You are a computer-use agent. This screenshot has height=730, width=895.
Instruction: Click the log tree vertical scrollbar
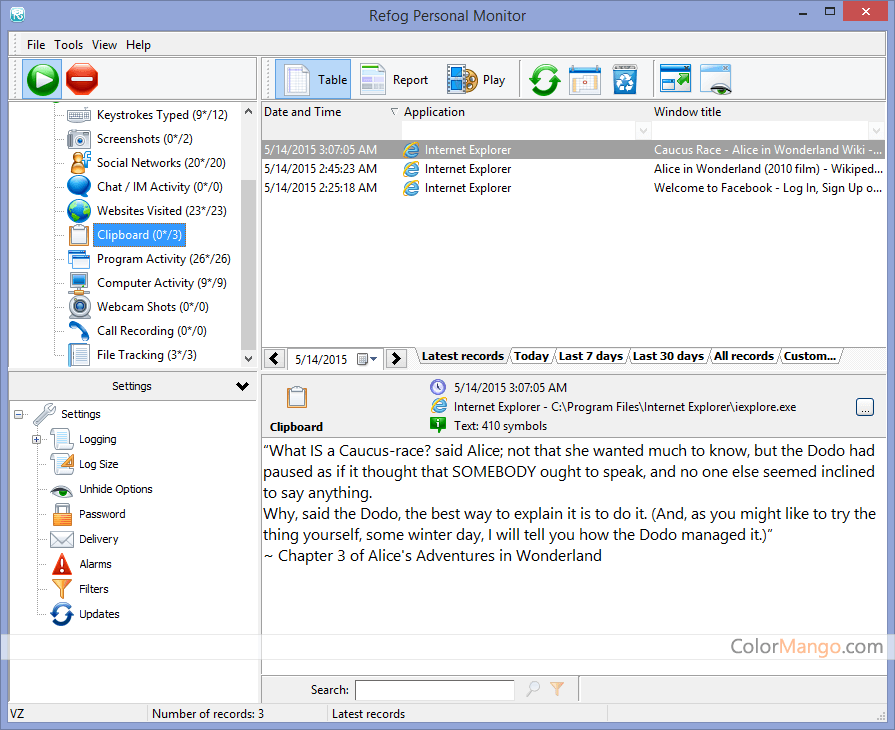(x=248, y=230)
